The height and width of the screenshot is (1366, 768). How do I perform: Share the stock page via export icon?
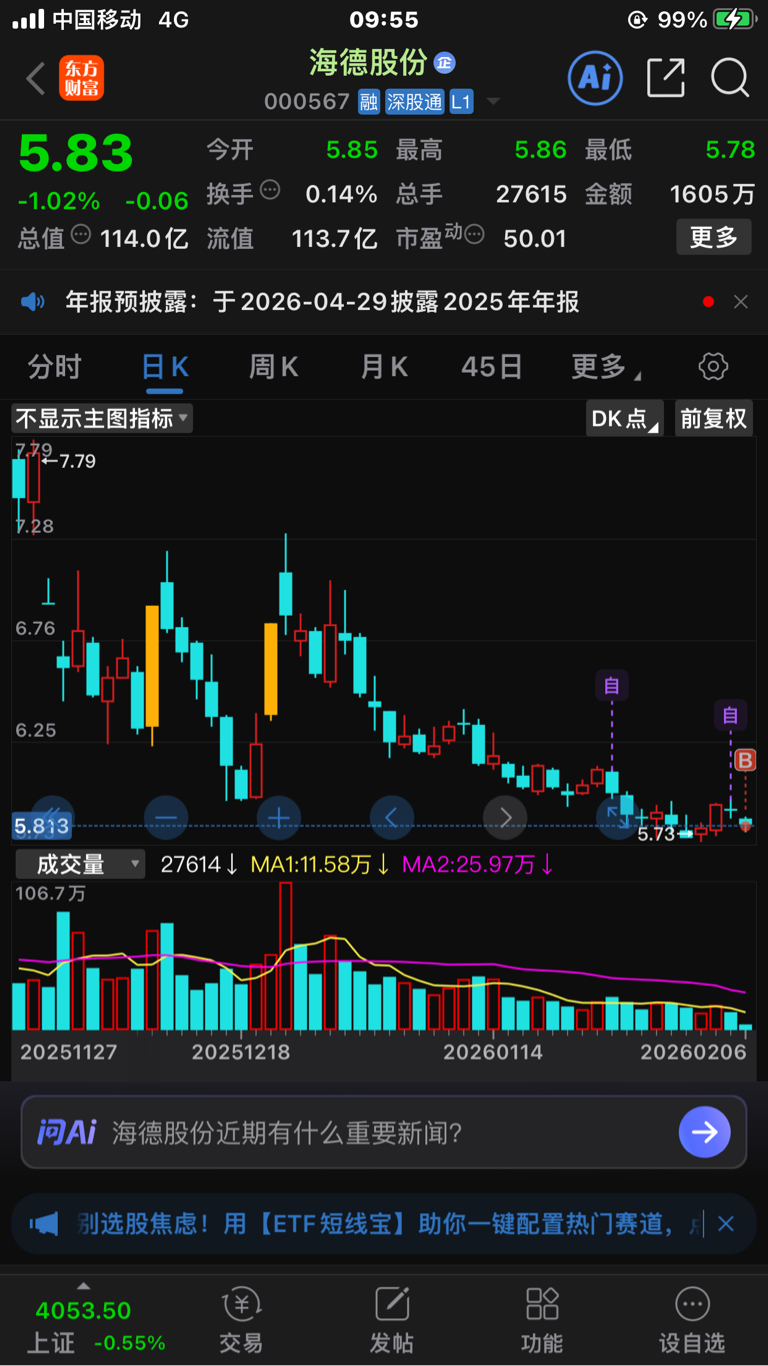tap(666, 78)
